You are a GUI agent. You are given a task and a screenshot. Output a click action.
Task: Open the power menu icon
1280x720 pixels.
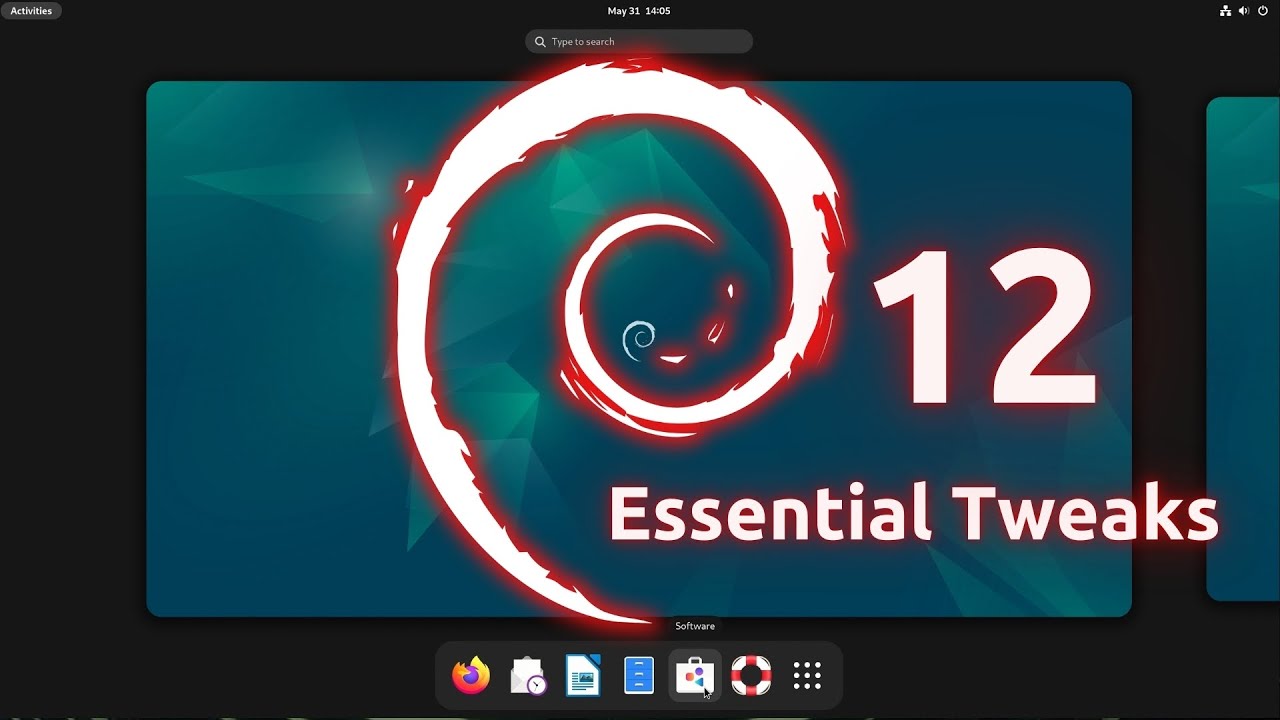[x=1263, y=11]
